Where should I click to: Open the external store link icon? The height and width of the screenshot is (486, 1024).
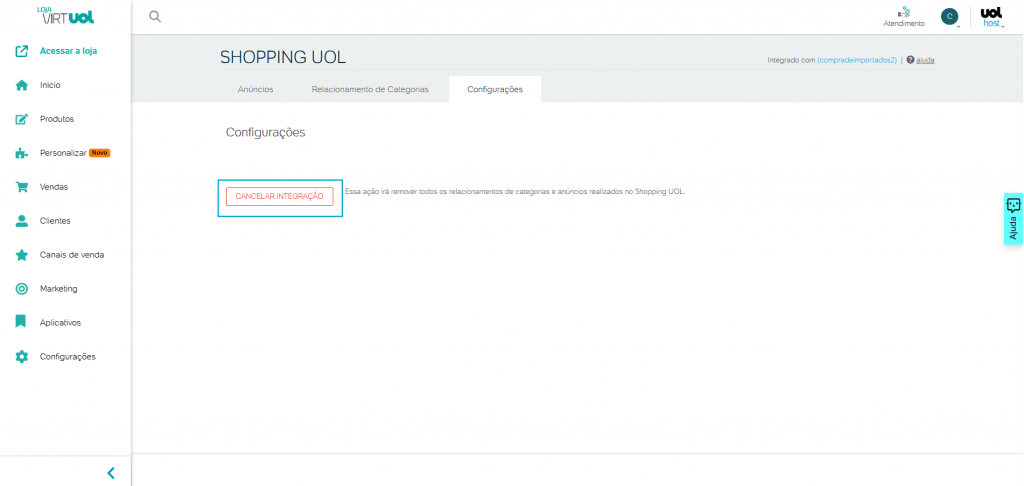(x=22, y=51)
